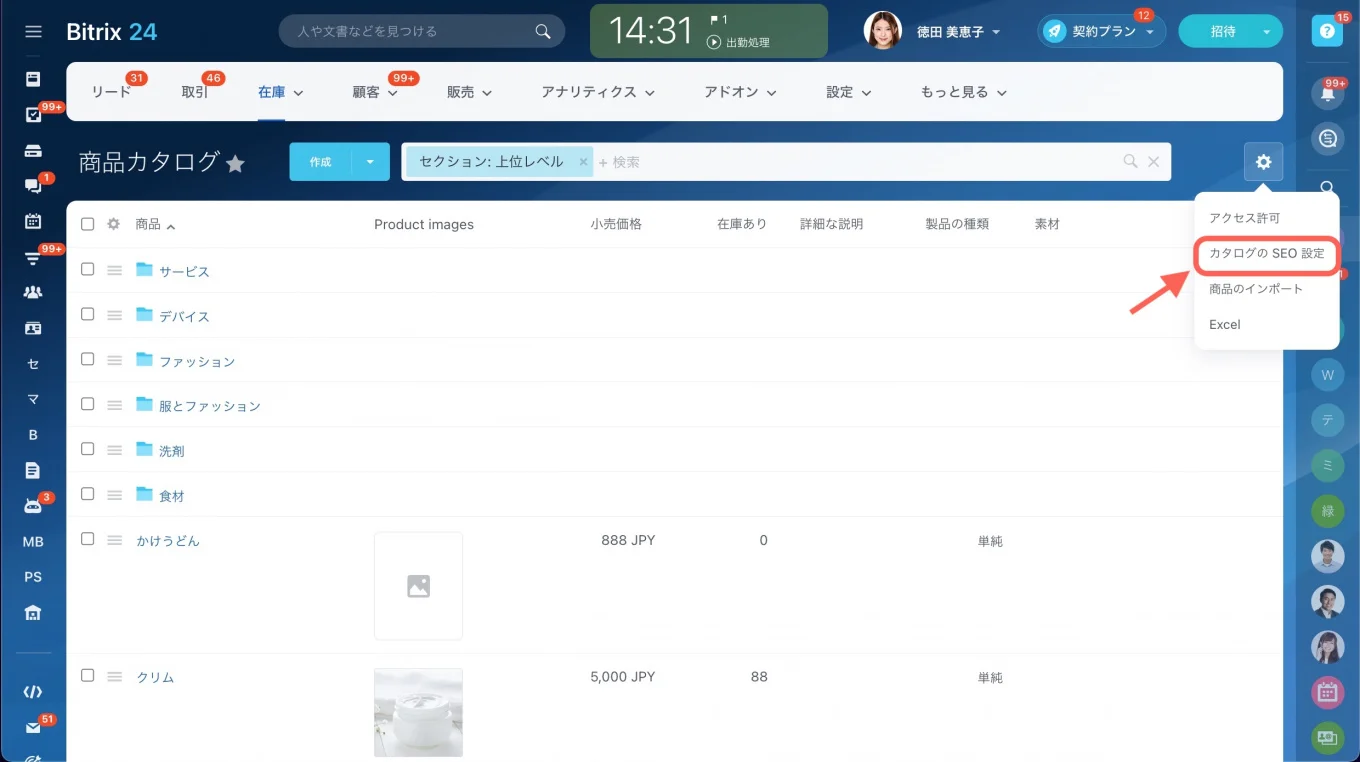Expand the 在庫 navigation dropdown
The height and width of the screenshot is (762, 1360).
[x=280, y=91]
